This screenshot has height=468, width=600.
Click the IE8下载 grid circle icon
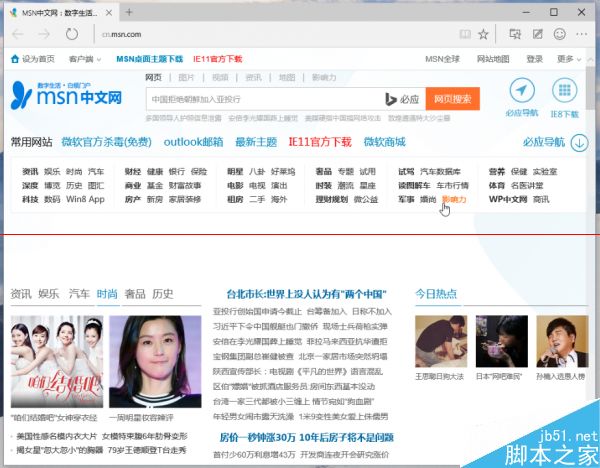(x=564, y=91)
